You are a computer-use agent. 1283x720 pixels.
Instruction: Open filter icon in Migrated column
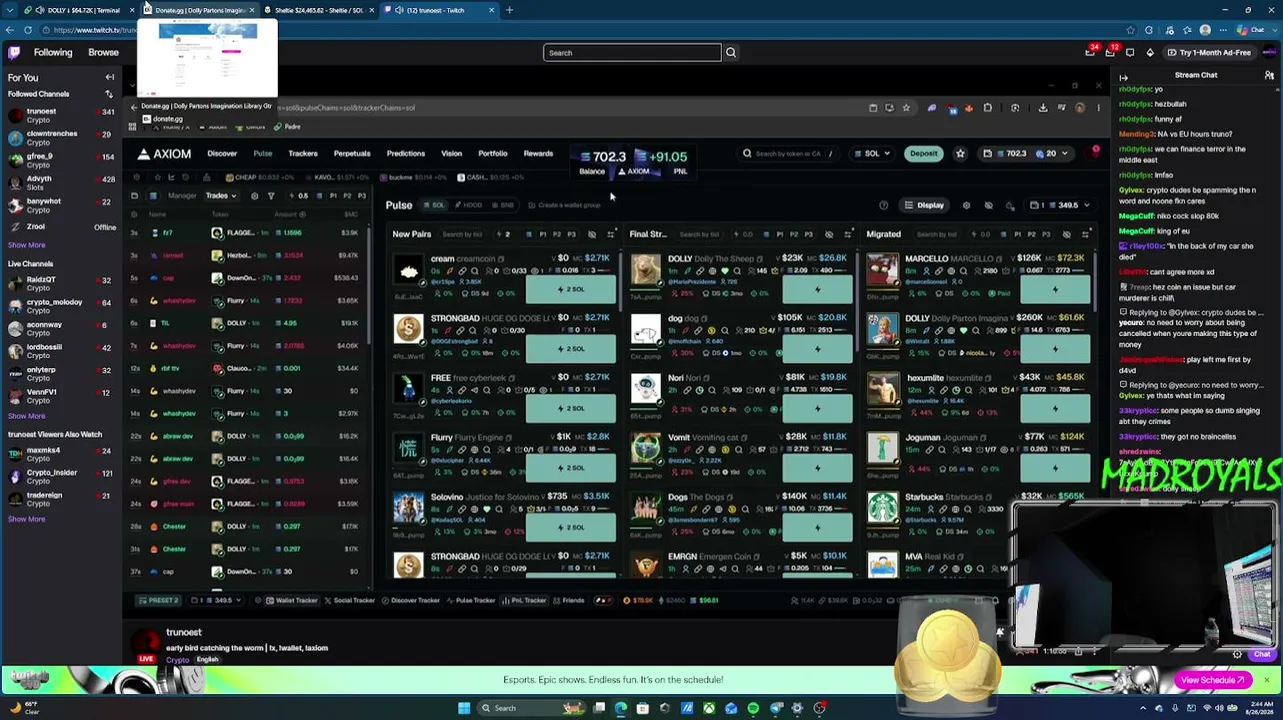(x=1086, y=234)
